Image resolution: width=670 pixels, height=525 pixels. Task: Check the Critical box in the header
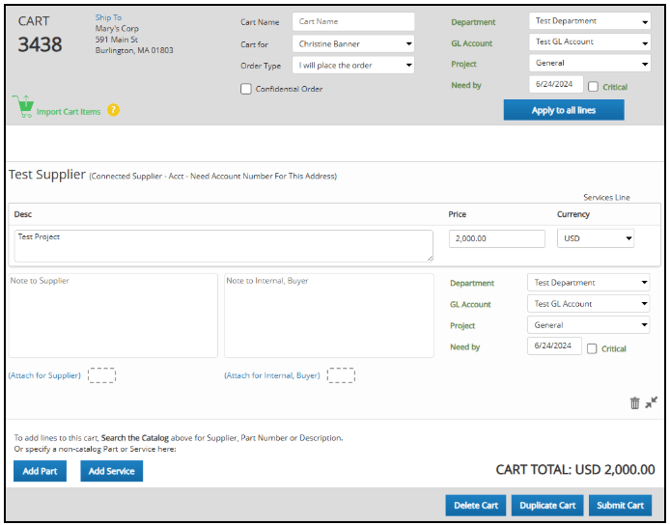[x=594, y=87]
